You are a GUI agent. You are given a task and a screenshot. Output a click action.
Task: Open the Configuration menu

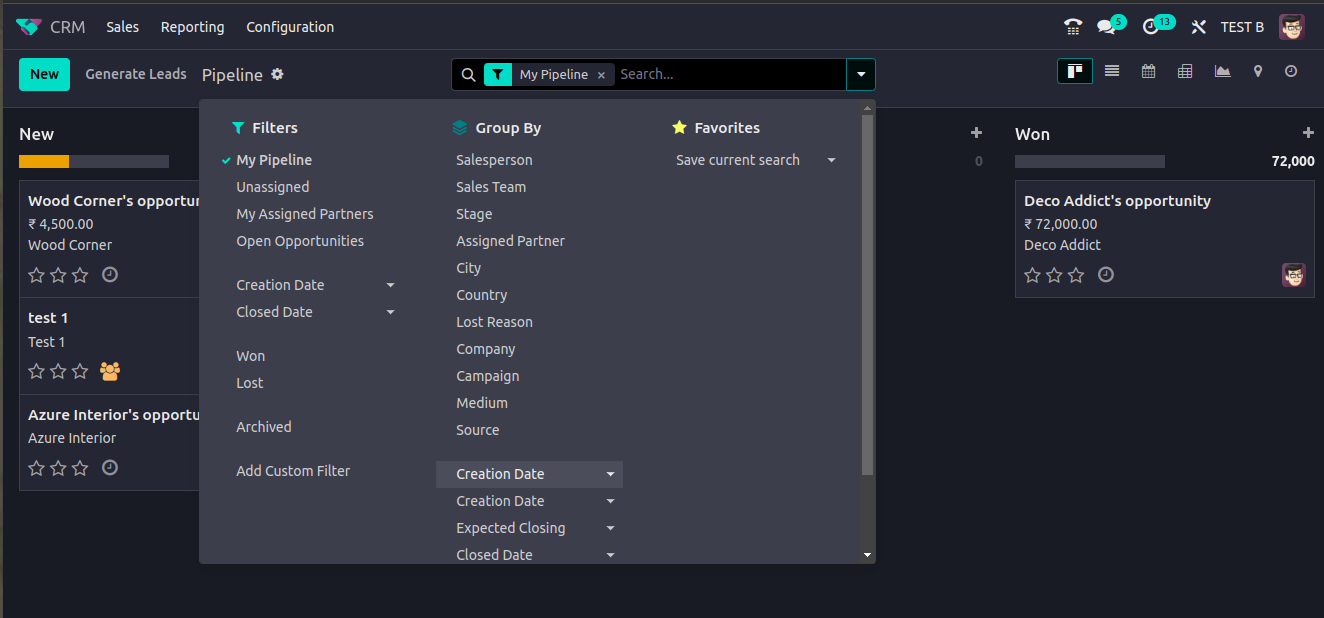click(x=290, y=27)
